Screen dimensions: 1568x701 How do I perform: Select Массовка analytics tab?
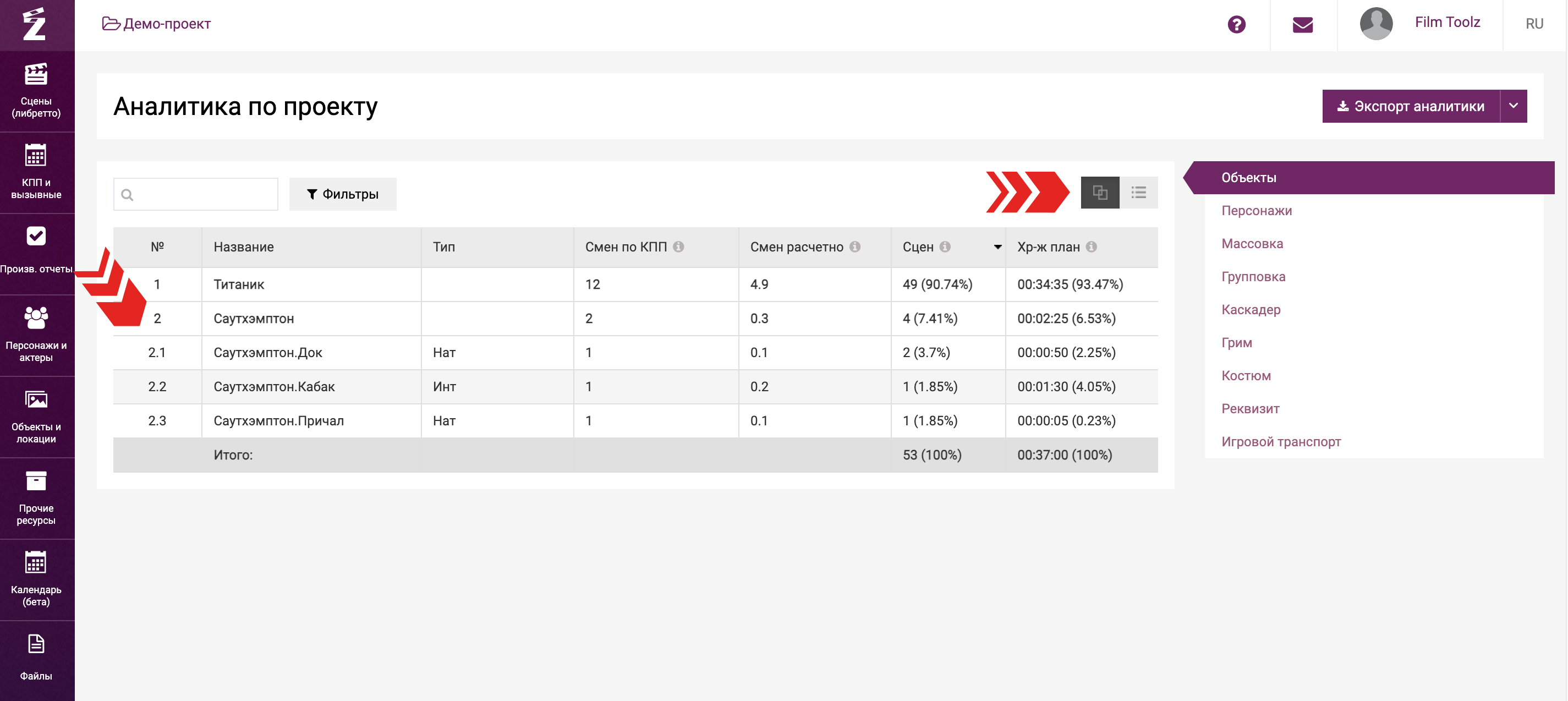click(1252, 243)
